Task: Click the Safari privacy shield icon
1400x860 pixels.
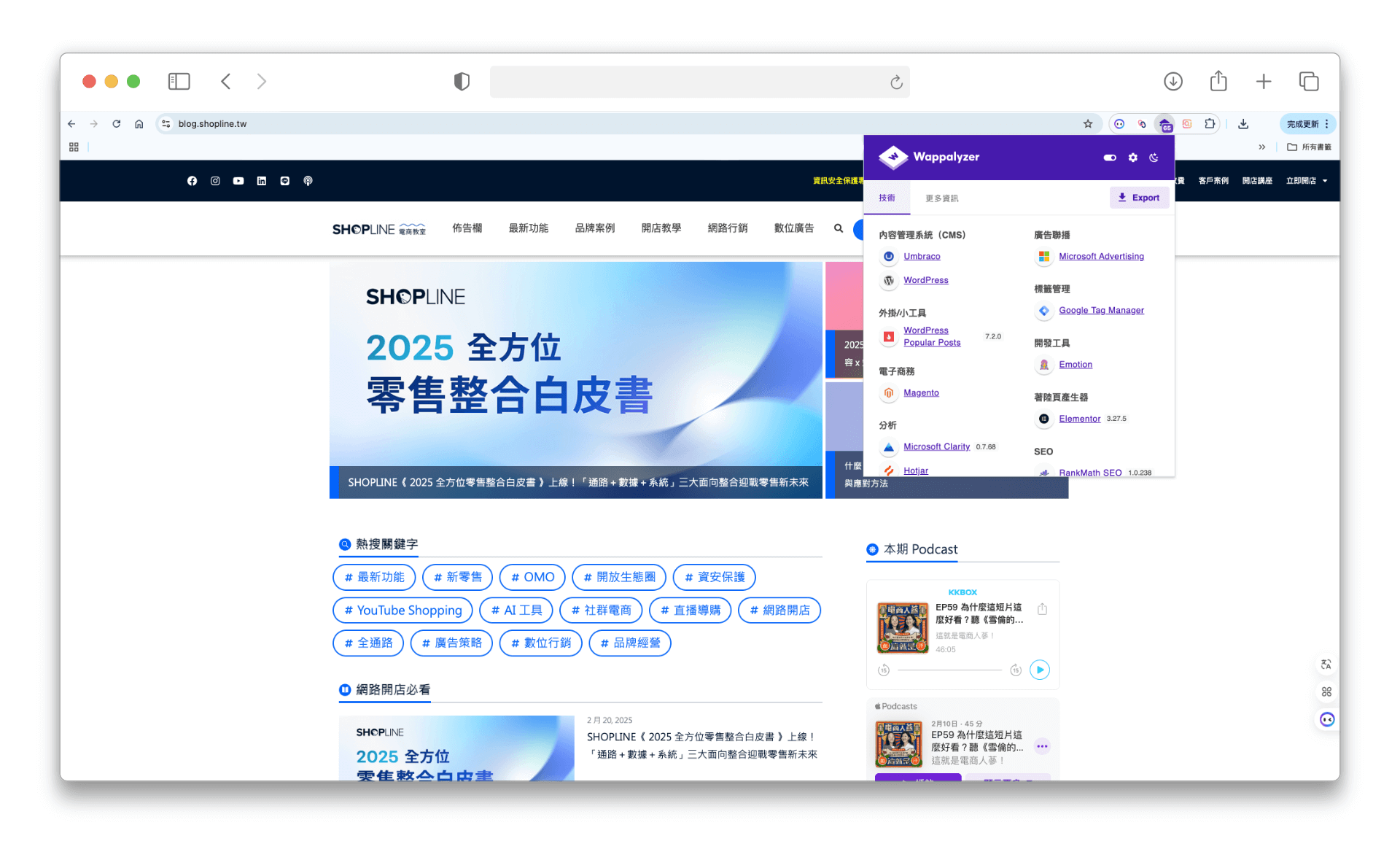Action: click(462, 81)
